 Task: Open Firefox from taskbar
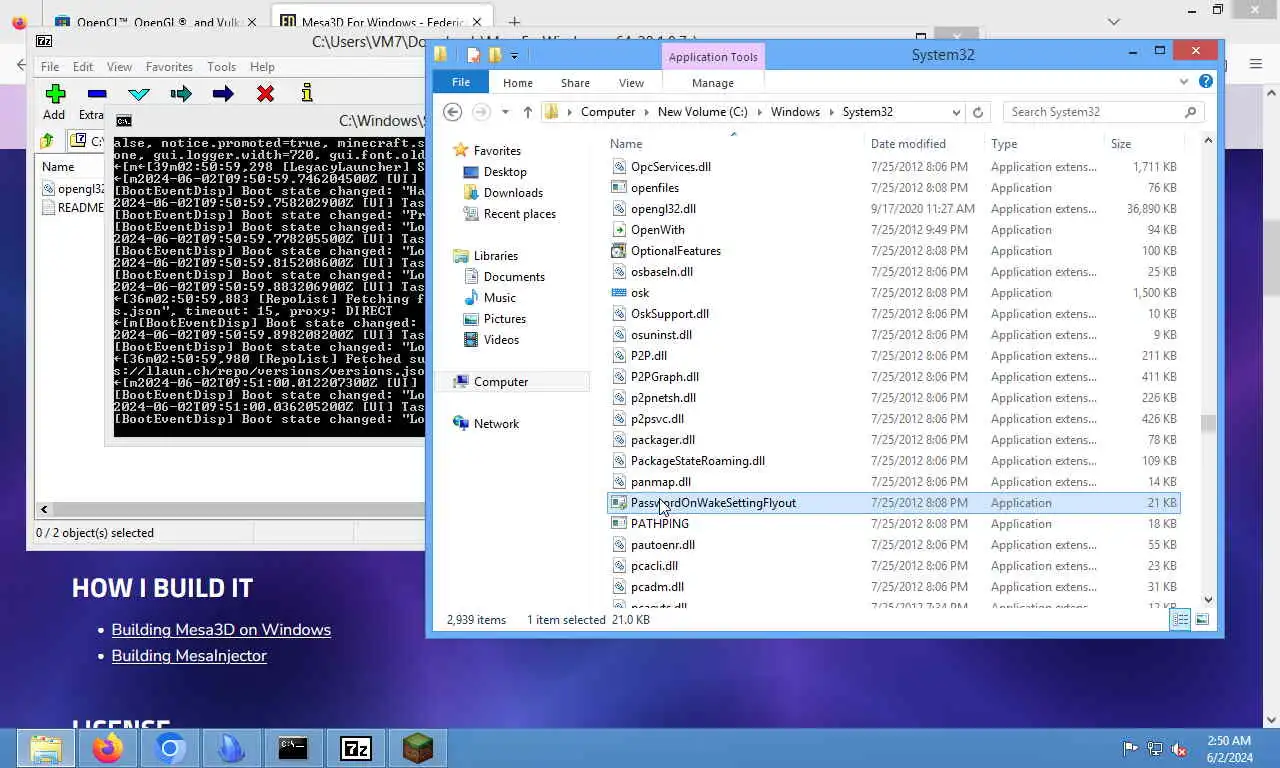point(108,748)
